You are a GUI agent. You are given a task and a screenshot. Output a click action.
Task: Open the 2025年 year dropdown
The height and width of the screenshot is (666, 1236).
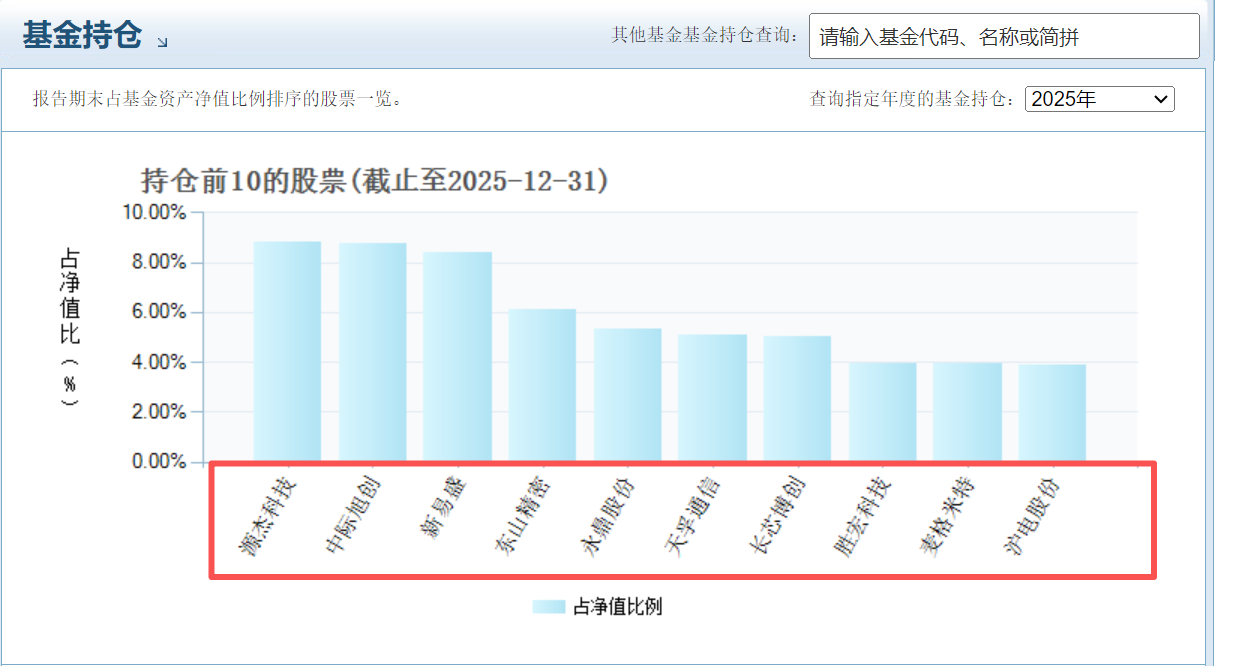point(1100,99)
